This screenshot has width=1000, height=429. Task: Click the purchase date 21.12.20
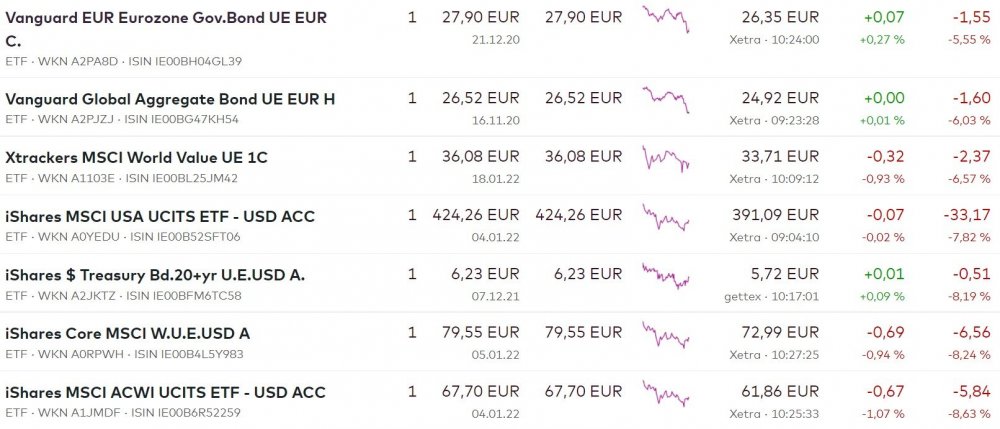495,40
